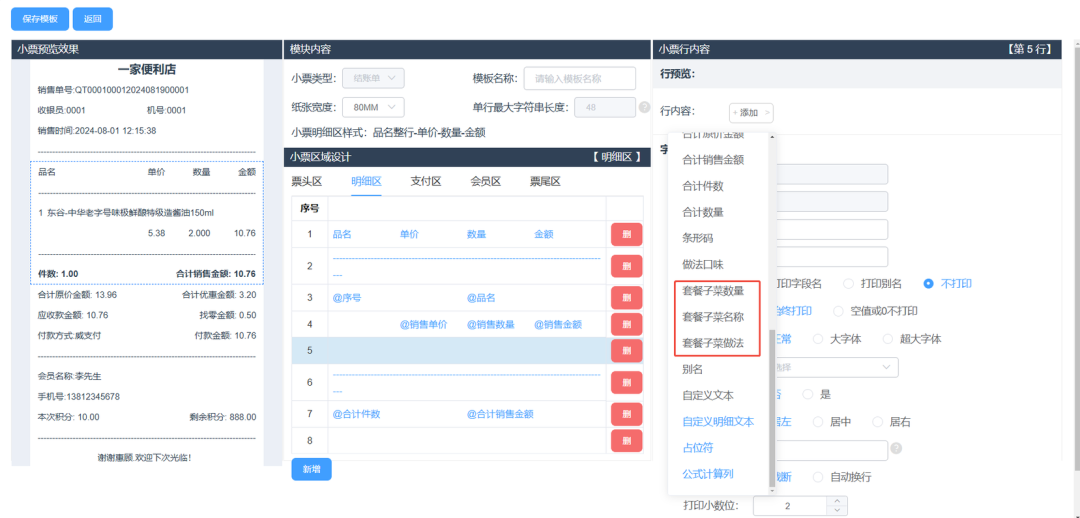This screenshot has height=518, width=1080.
Task: Decrease 打印小数位 with the down arrow
Action: [x=837, y=510]
